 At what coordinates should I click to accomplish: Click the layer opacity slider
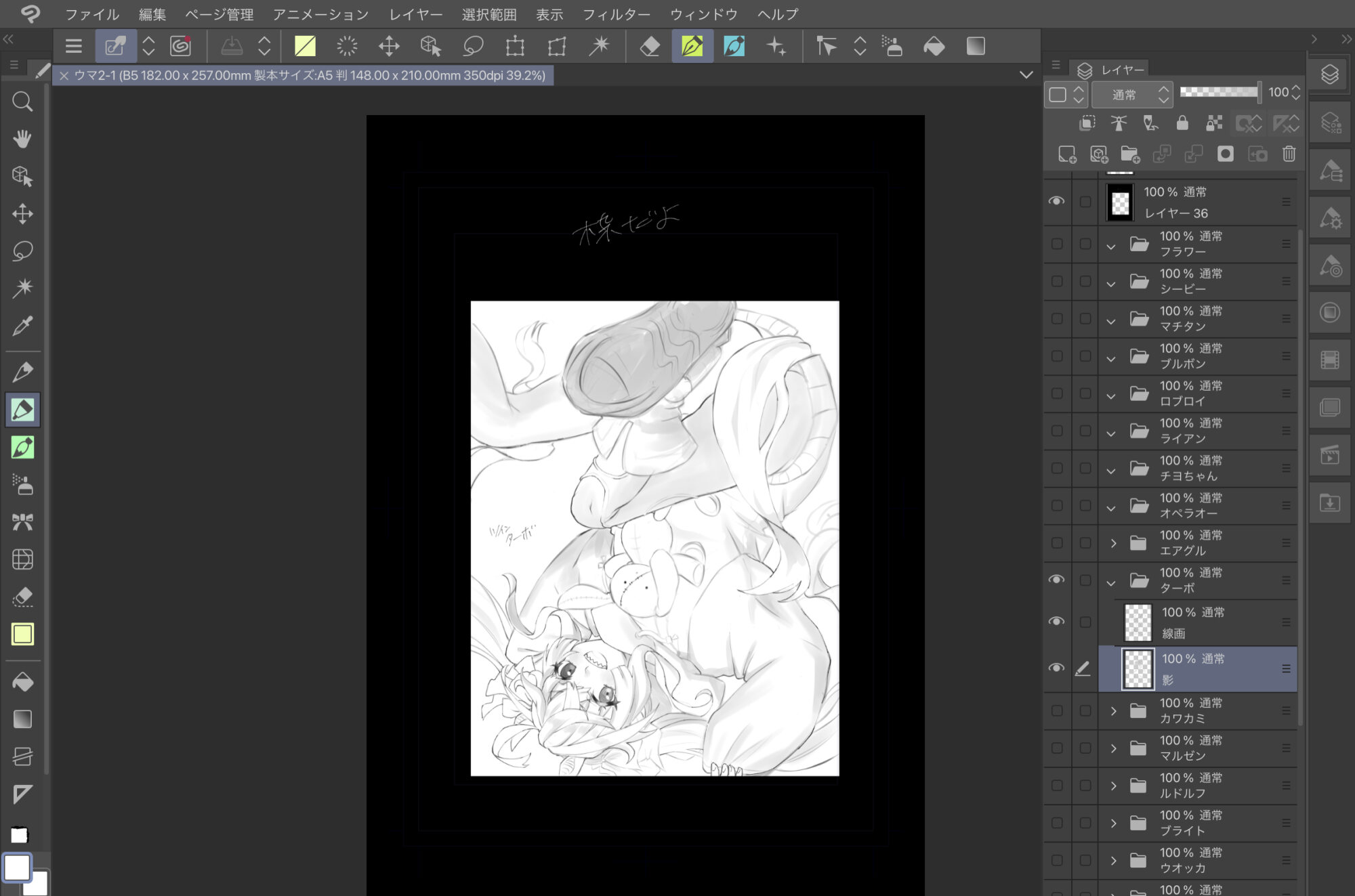[1219, 92]
